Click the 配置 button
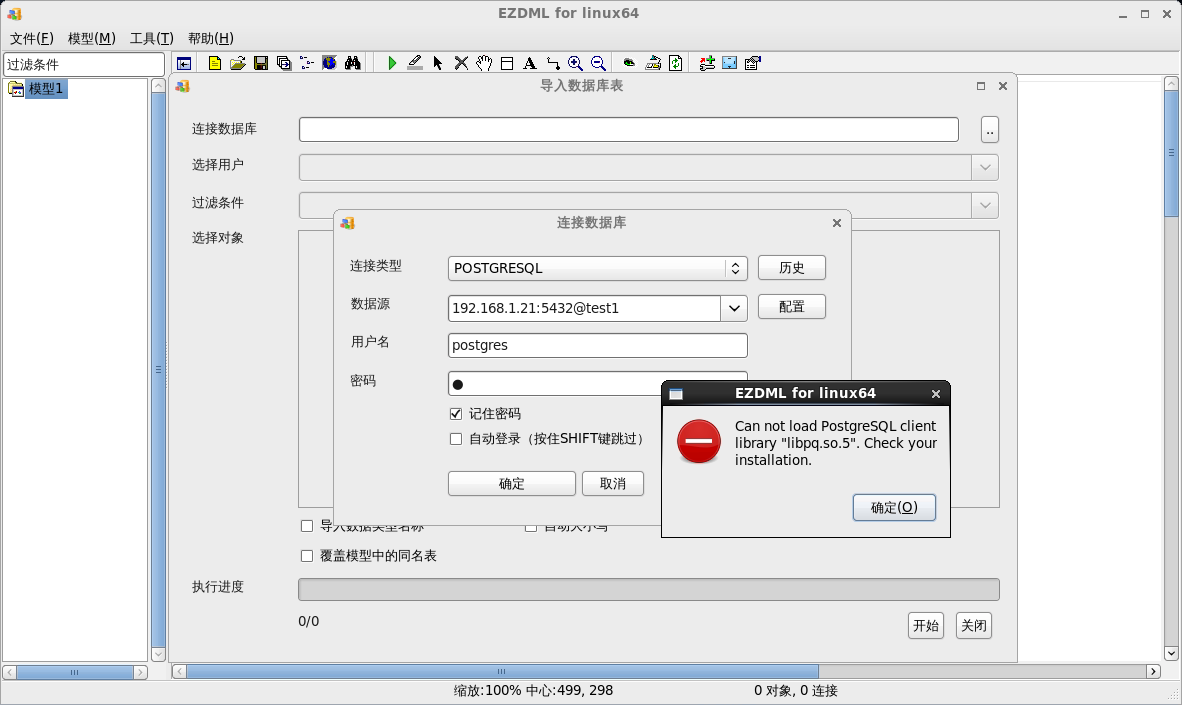 point(792,307)
